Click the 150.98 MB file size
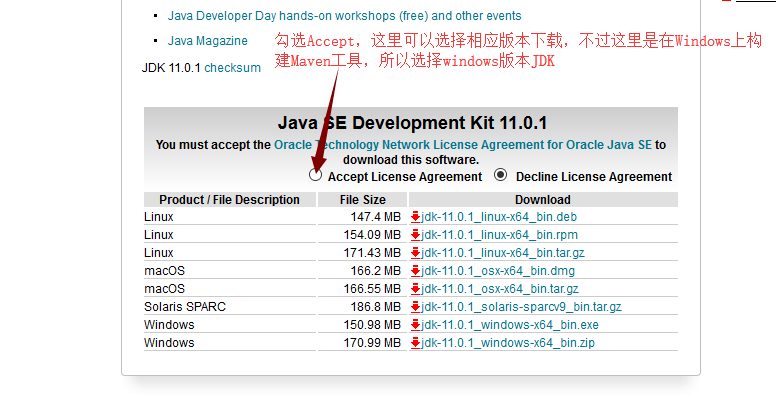The image size is (776, 407). click(372, 325)
